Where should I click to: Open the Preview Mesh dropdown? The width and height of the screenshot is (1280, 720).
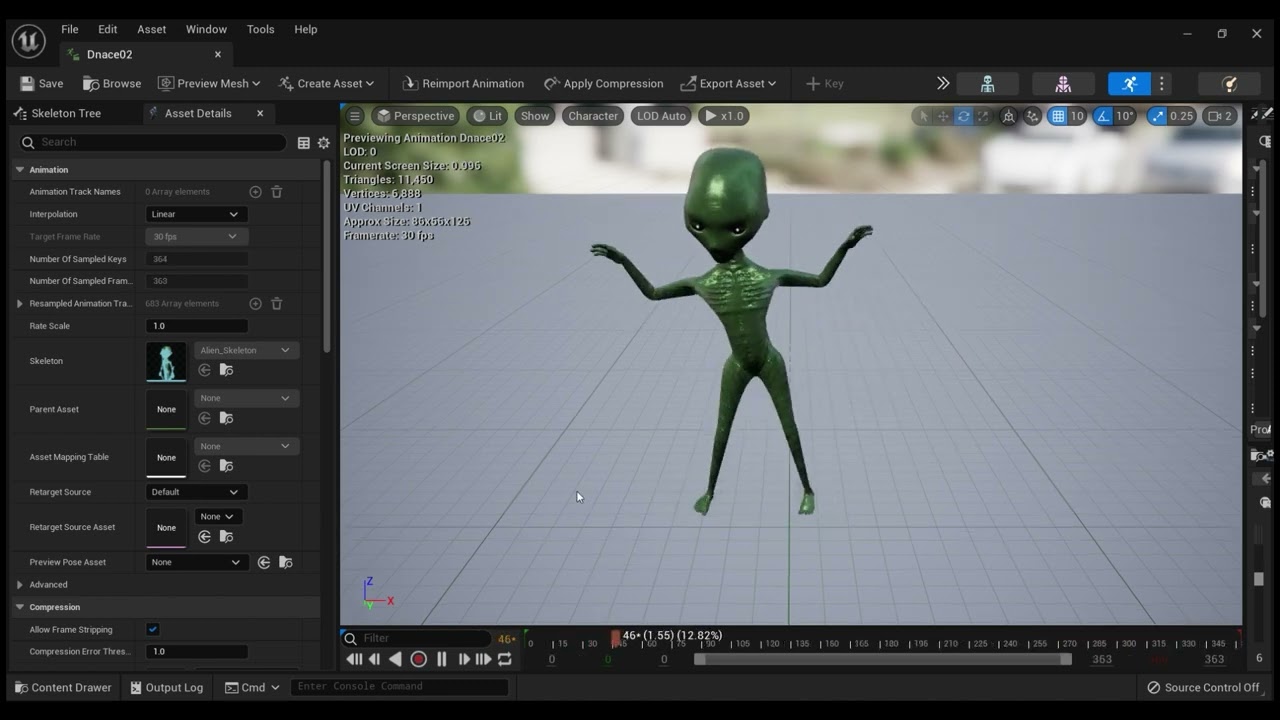208,84
